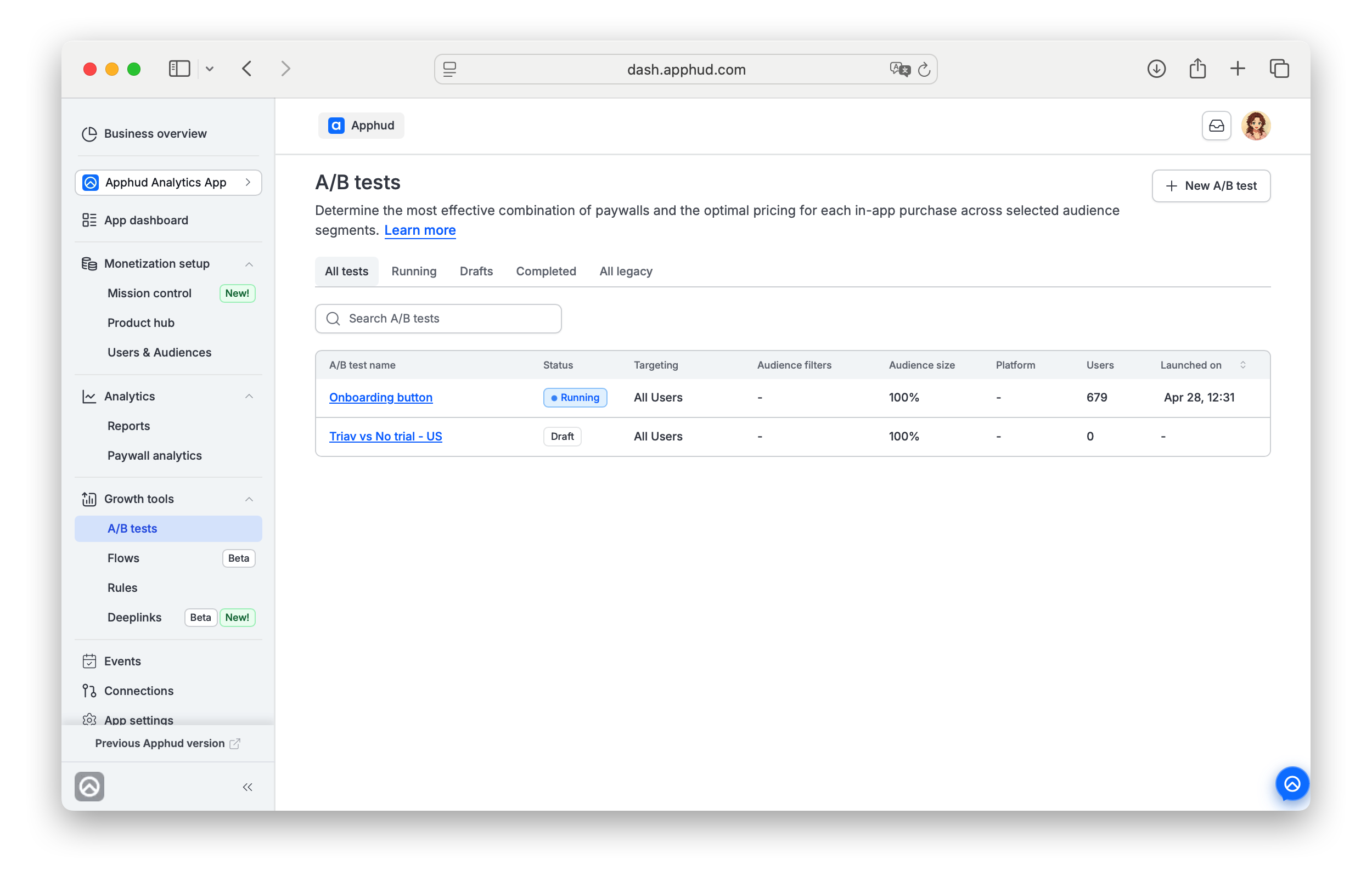Screen dimensions: 1372x893
Task: Open App dashboard in sidebar
Action: [147, 220]
